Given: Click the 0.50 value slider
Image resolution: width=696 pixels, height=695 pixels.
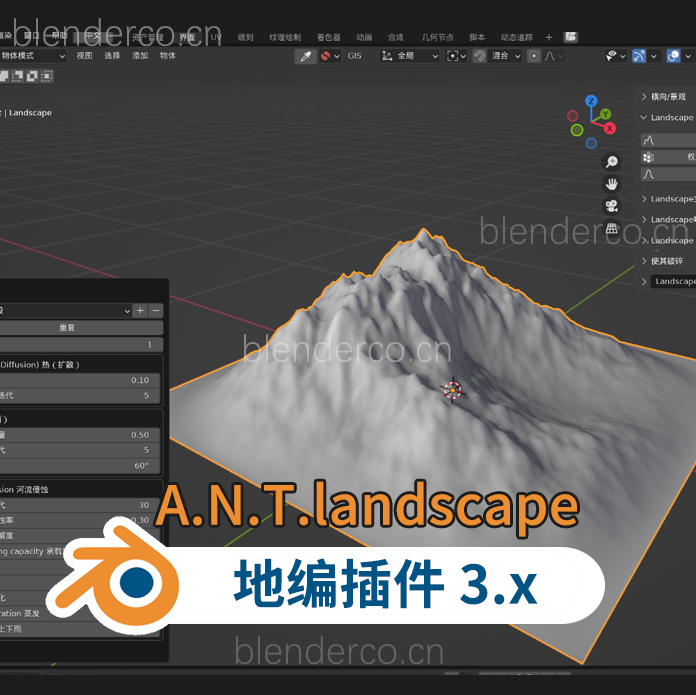Looking at the screenshot, I should pos(80,435).
